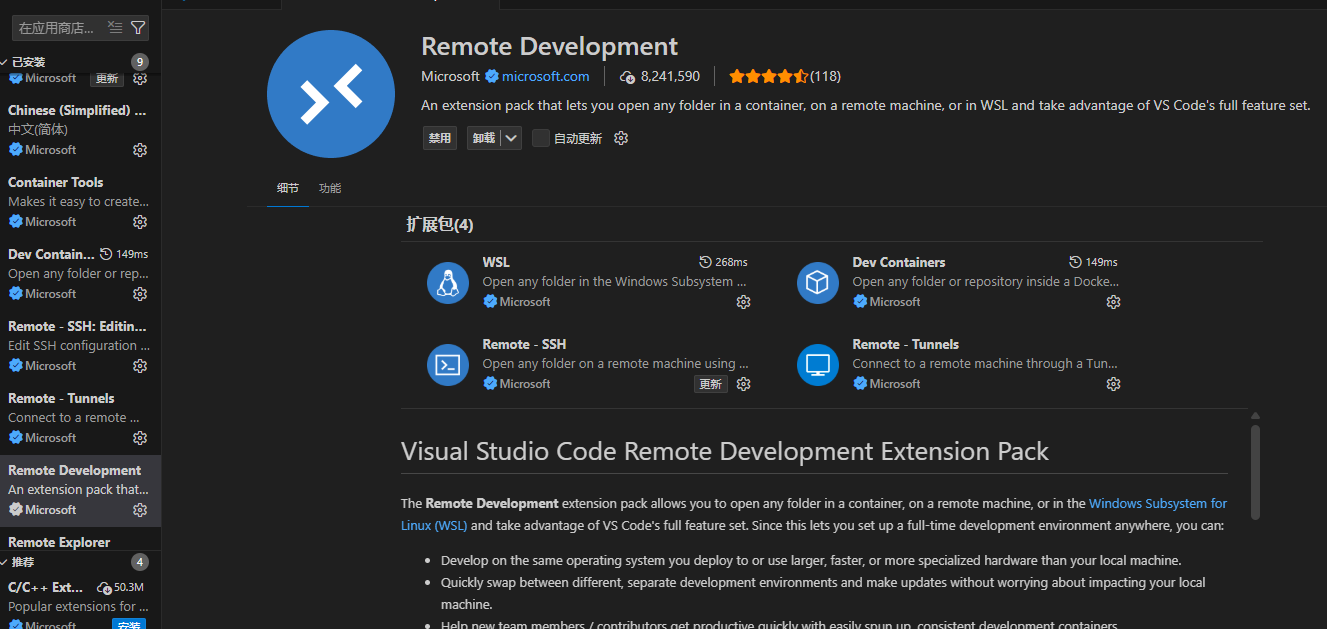Click the WSL penguin icon in extension pack
Screen dimensions: 1327x629
click(448, 283)
